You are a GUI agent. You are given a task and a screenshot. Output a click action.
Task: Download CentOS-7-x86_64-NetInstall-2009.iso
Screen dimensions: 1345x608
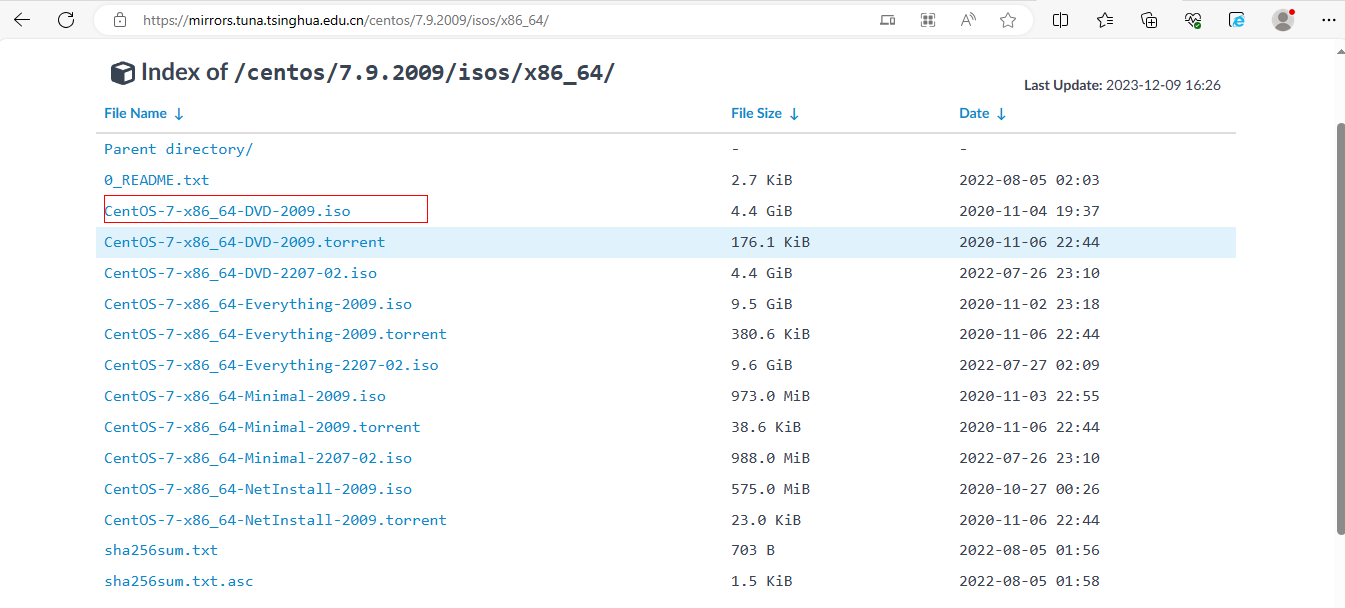click(258, 489)
